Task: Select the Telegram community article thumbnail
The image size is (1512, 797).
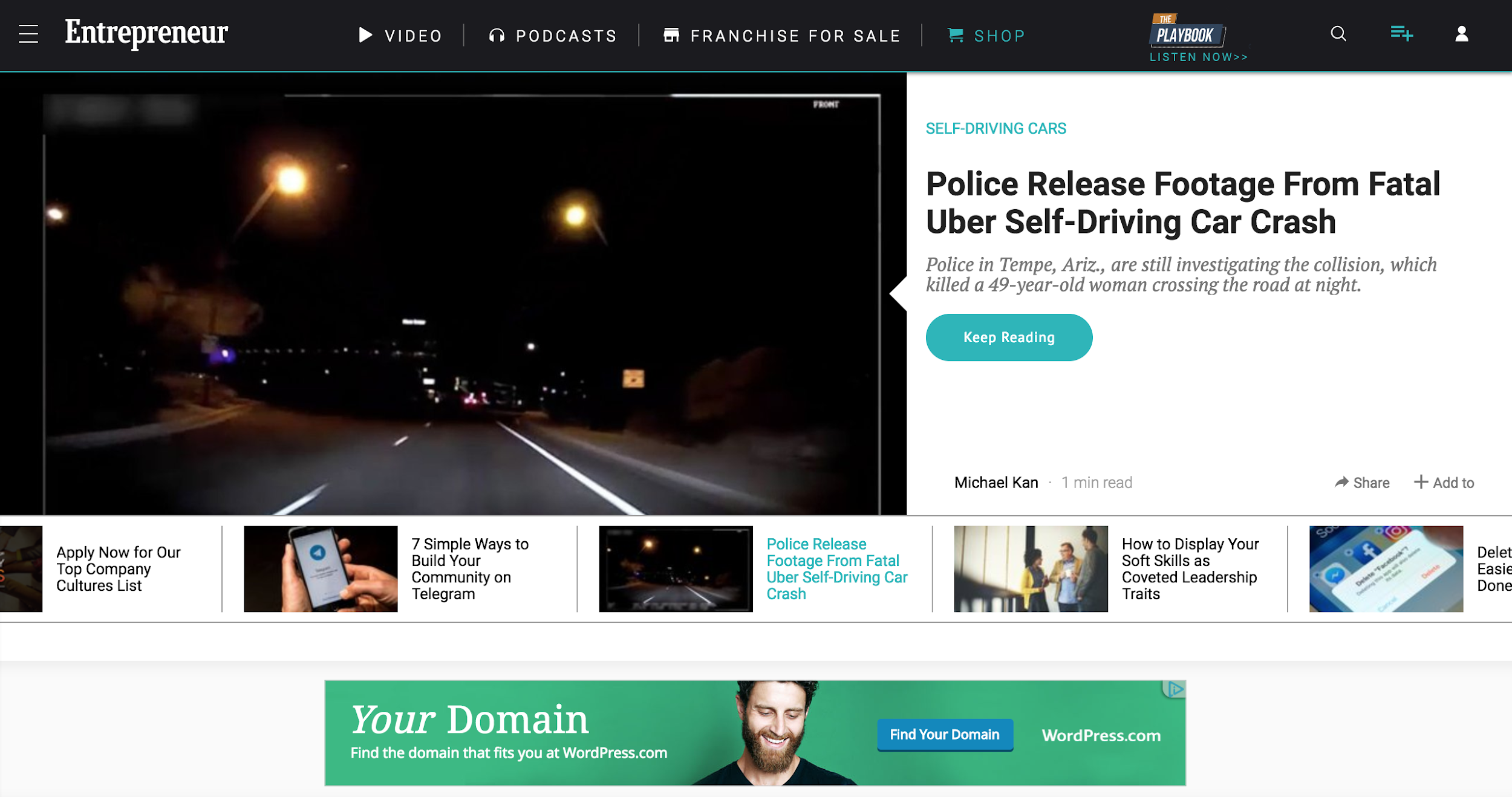Action: click(x=321, y=568)
